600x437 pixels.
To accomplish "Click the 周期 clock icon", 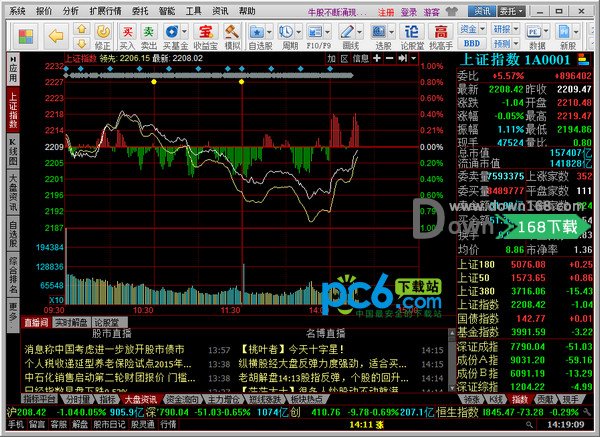I will coord(285,32).
